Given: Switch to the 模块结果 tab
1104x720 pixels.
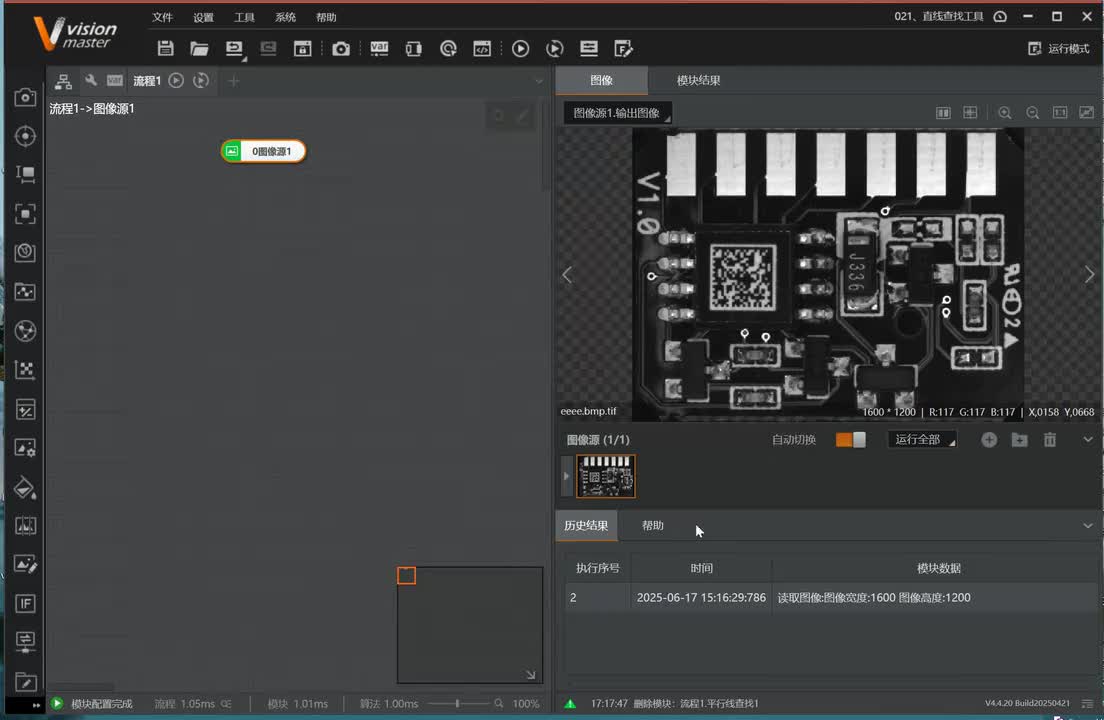Looking at the screenshot, I should click(698, 80).
